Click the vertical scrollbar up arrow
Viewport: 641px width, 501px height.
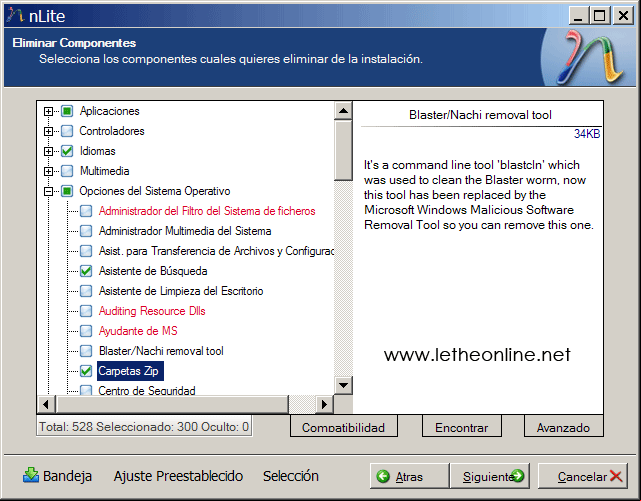click(x=343, y=110)
